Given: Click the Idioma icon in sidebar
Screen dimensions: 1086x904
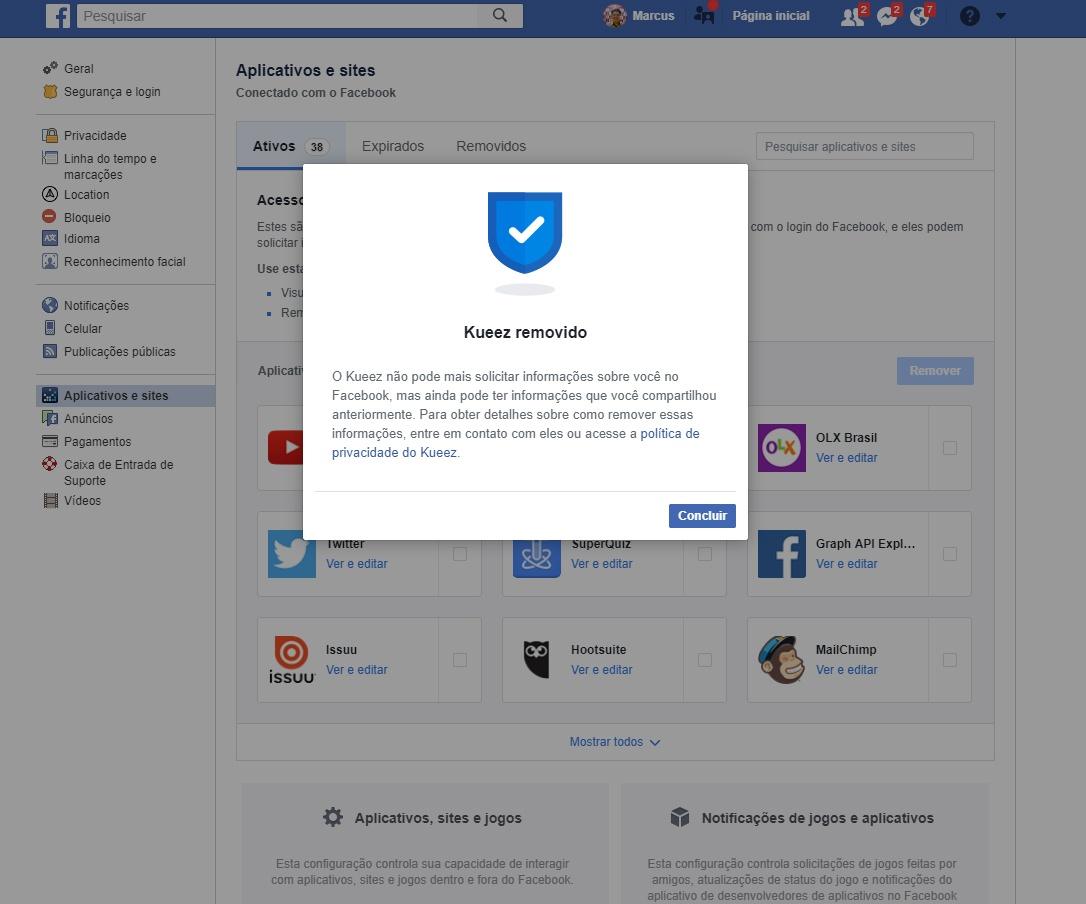Looking at the screenshot, I should pyautogui.click(x=50, y=238).
